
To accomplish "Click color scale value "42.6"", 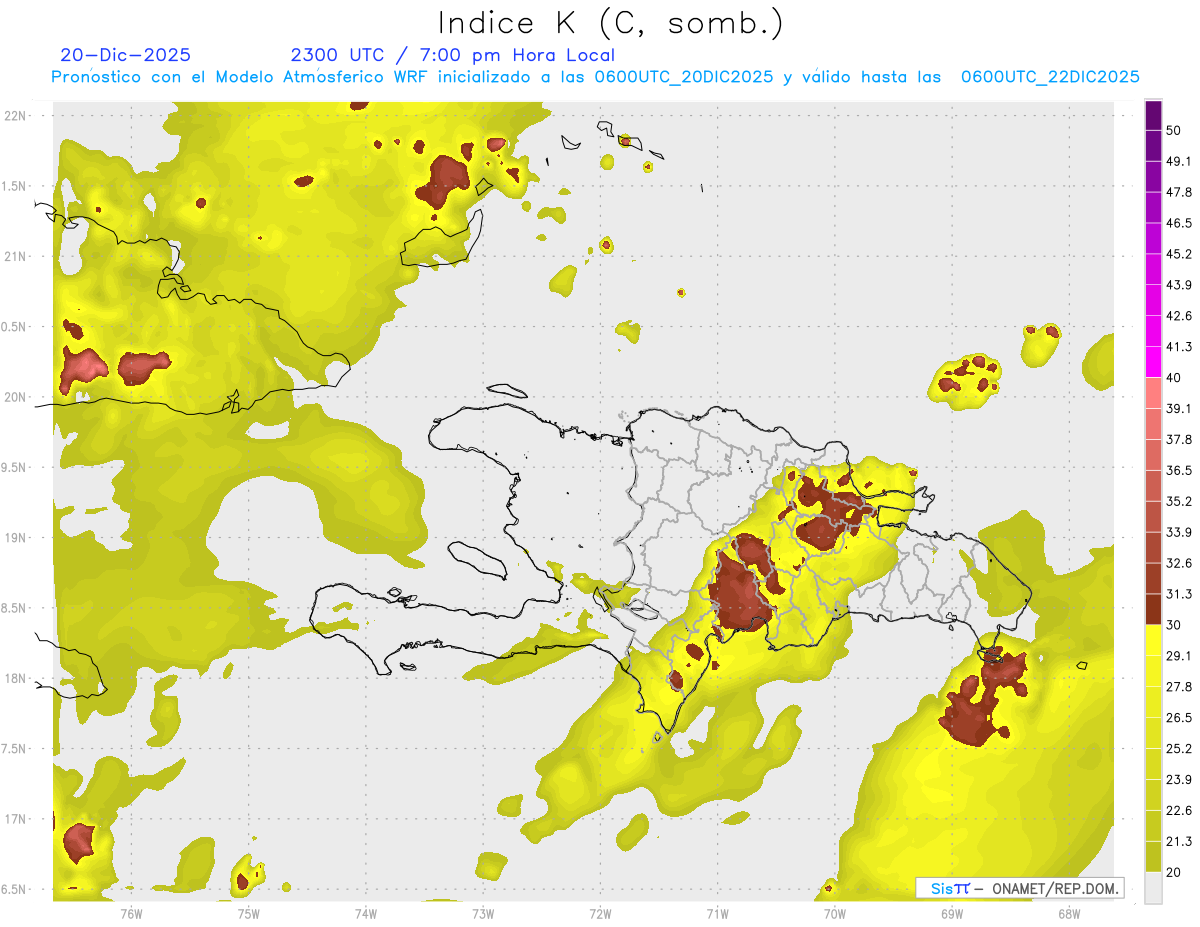I will pyautogui.click(x=1179, y=316).
